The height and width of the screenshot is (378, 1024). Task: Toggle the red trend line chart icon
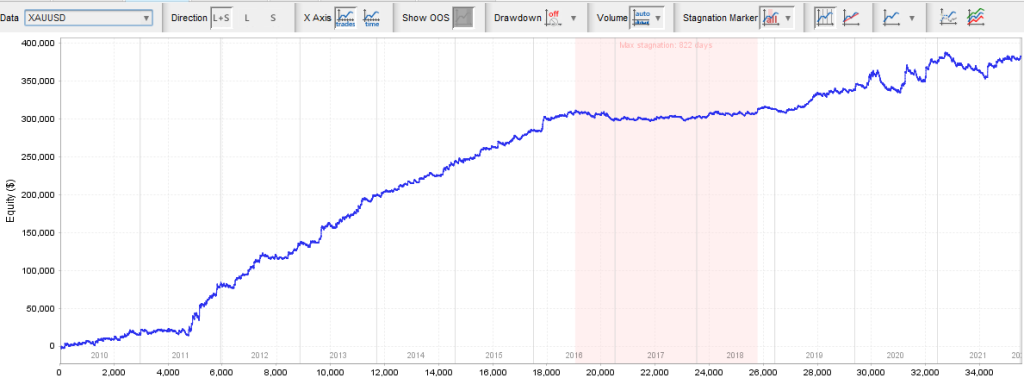click(852, 18)
